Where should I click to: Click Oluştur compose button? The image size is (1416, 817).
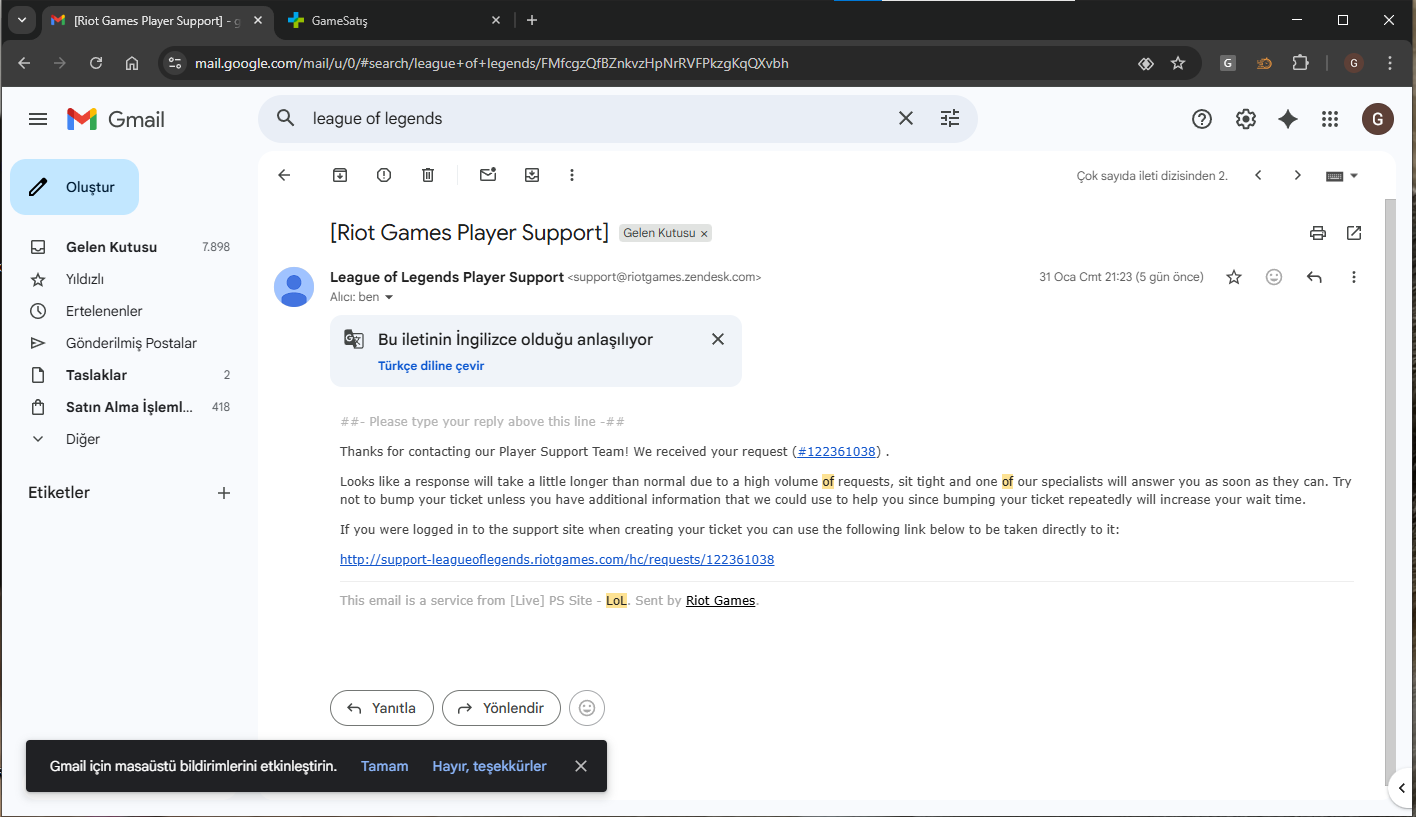[75, 187]
